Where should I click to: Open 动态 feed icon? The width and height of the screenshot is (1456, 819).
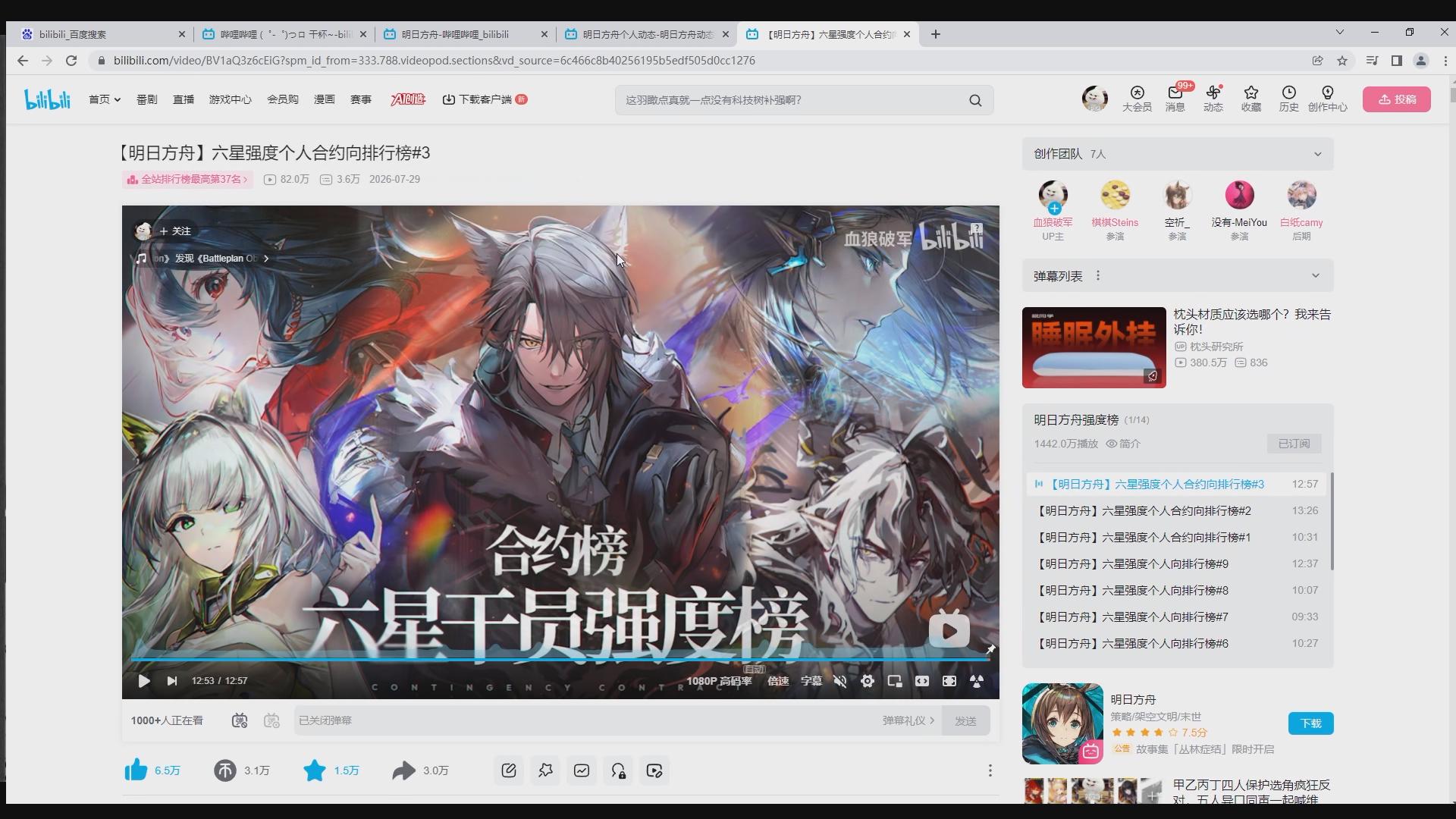point(1213,99)
